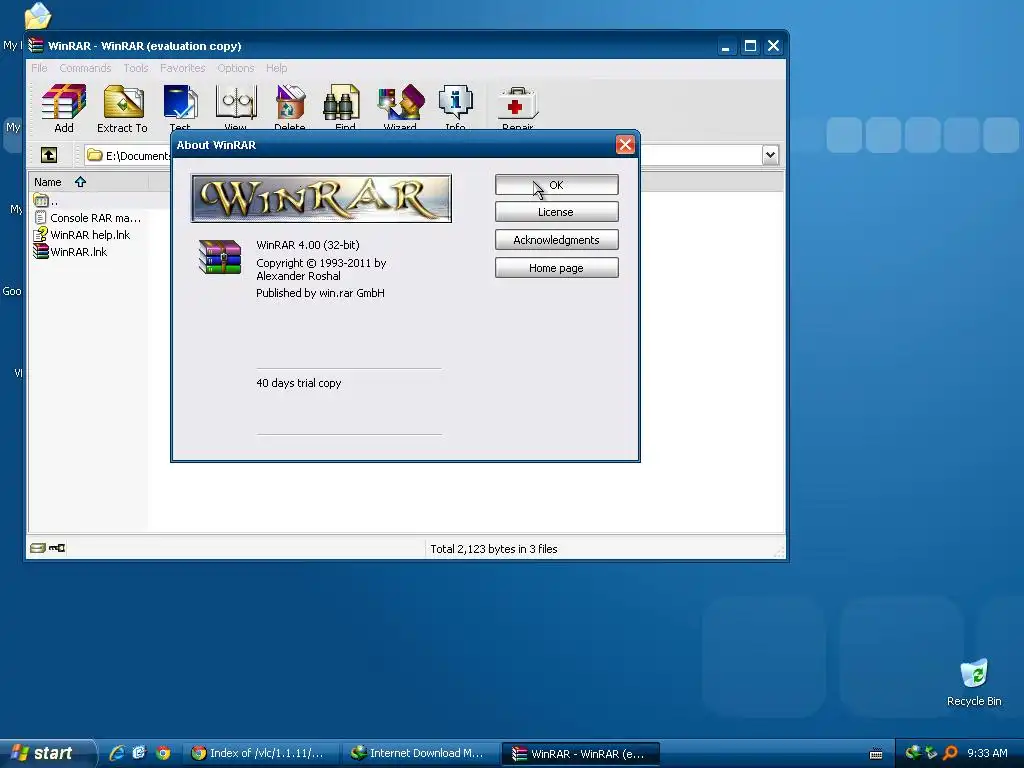The image size is (1024, 768).
Task: Click the key icon in status bar
Action: (x=57, y=548)
